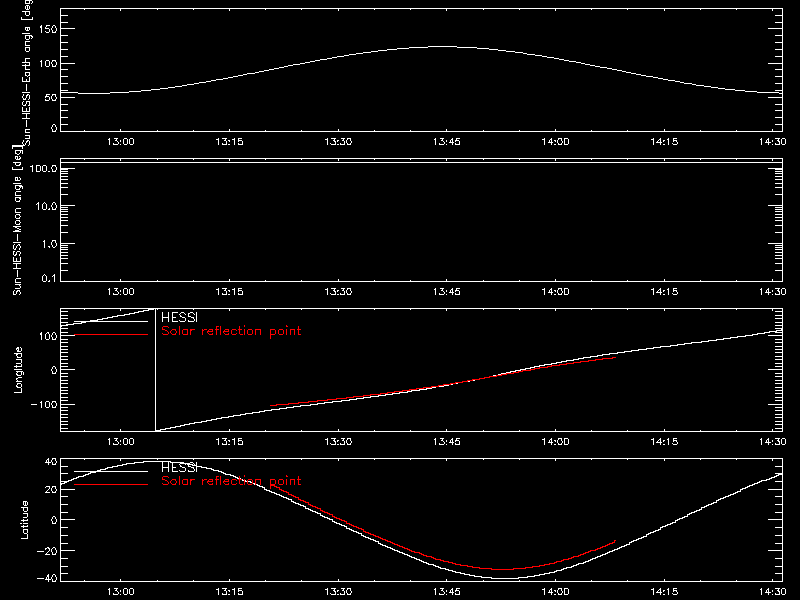
Task: Click the Latitude axis title
Action: coord(24,520)
